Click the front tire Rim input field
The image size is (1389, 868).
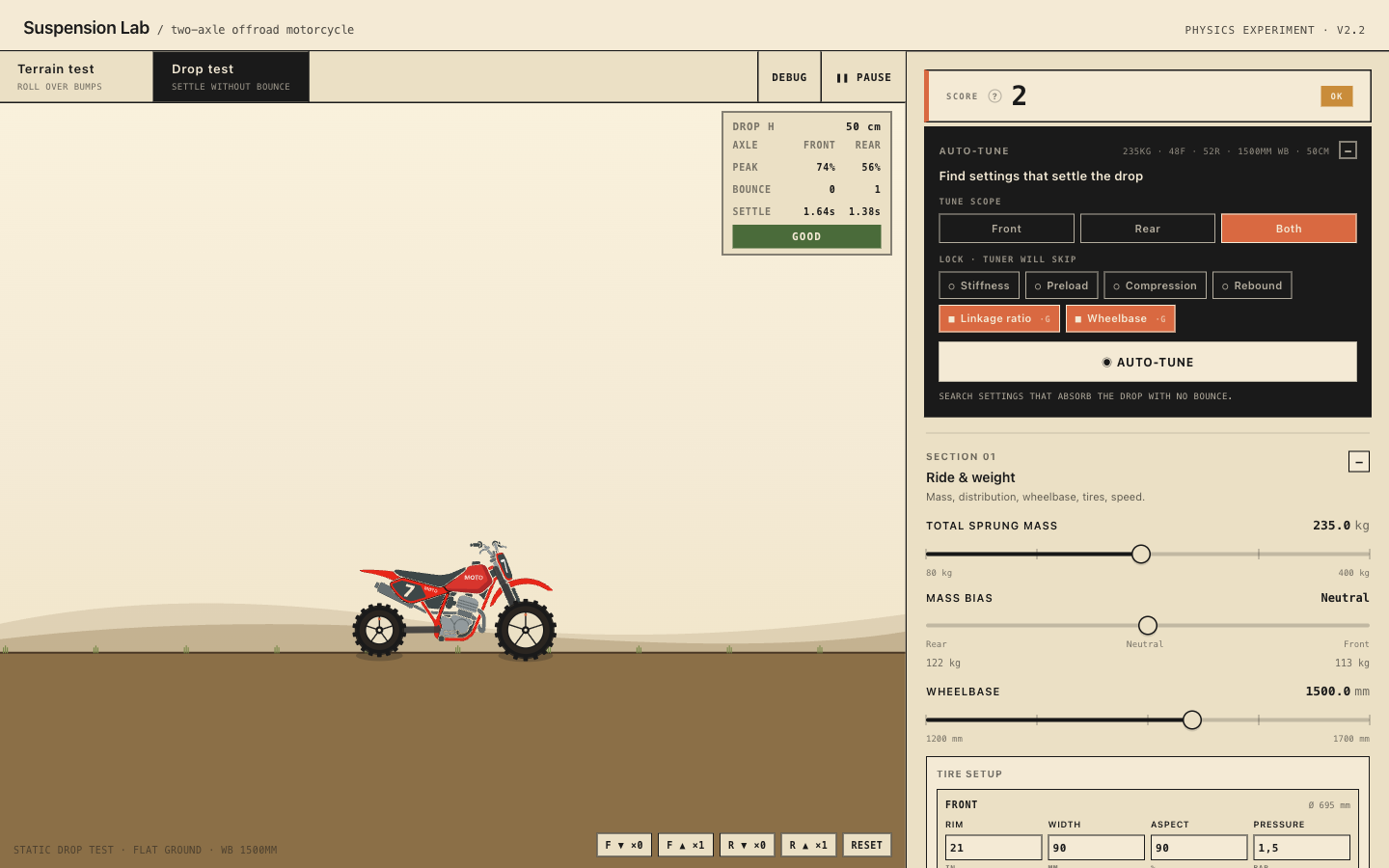tap(994, 848)
